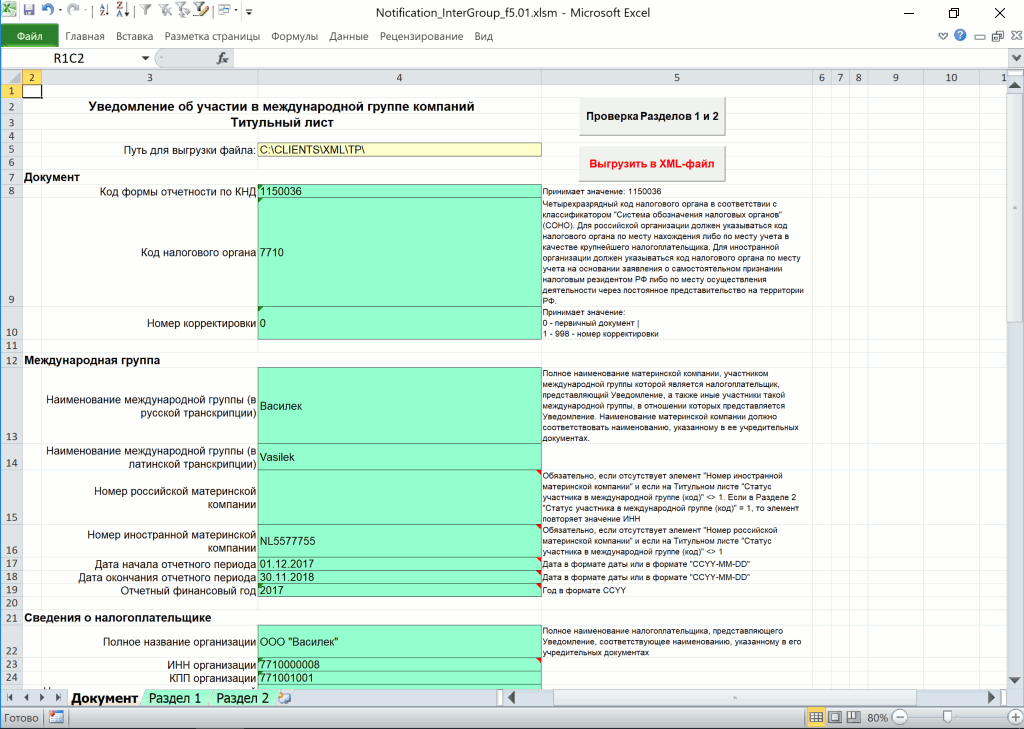Select the end date cell 30.11.2018
Screen dimensions: 1024x729
point(400,577)
